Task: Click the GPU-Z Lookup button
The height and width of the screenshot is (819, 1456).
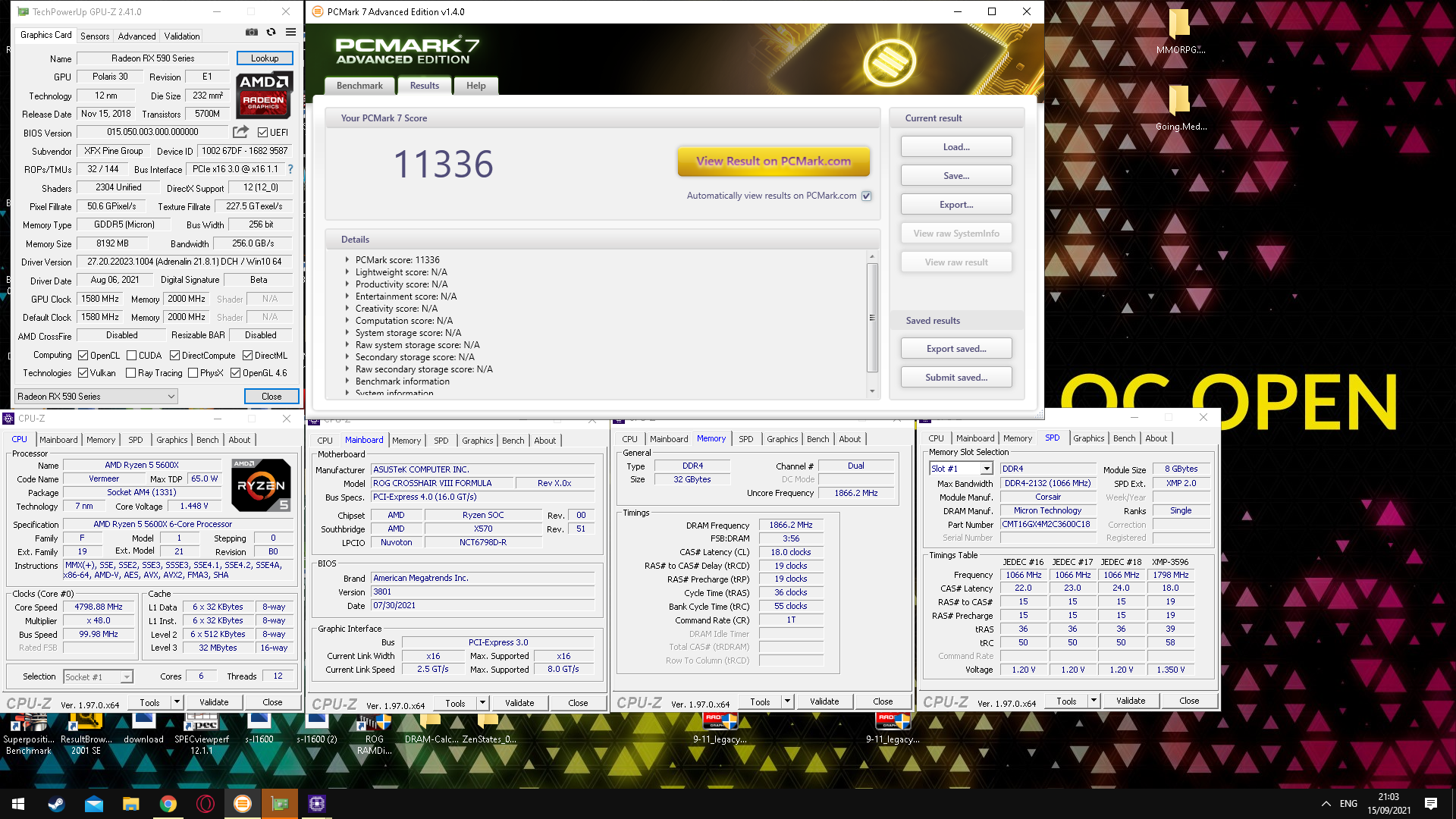Action: pyautogui.click(x=265, y=58)
